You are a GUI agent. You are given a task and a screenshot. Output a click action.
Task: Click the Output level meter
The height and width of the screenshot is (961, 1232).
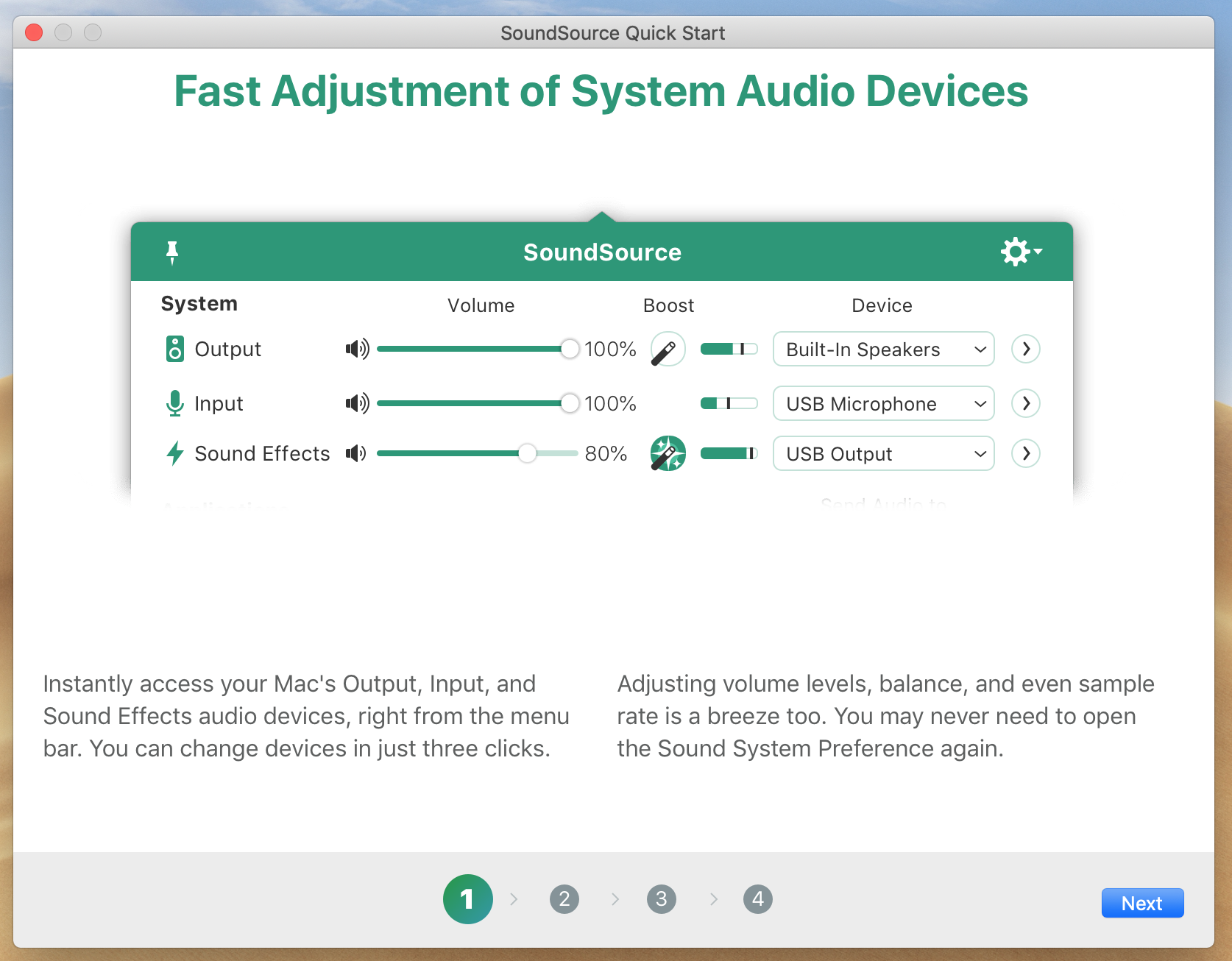729,349
